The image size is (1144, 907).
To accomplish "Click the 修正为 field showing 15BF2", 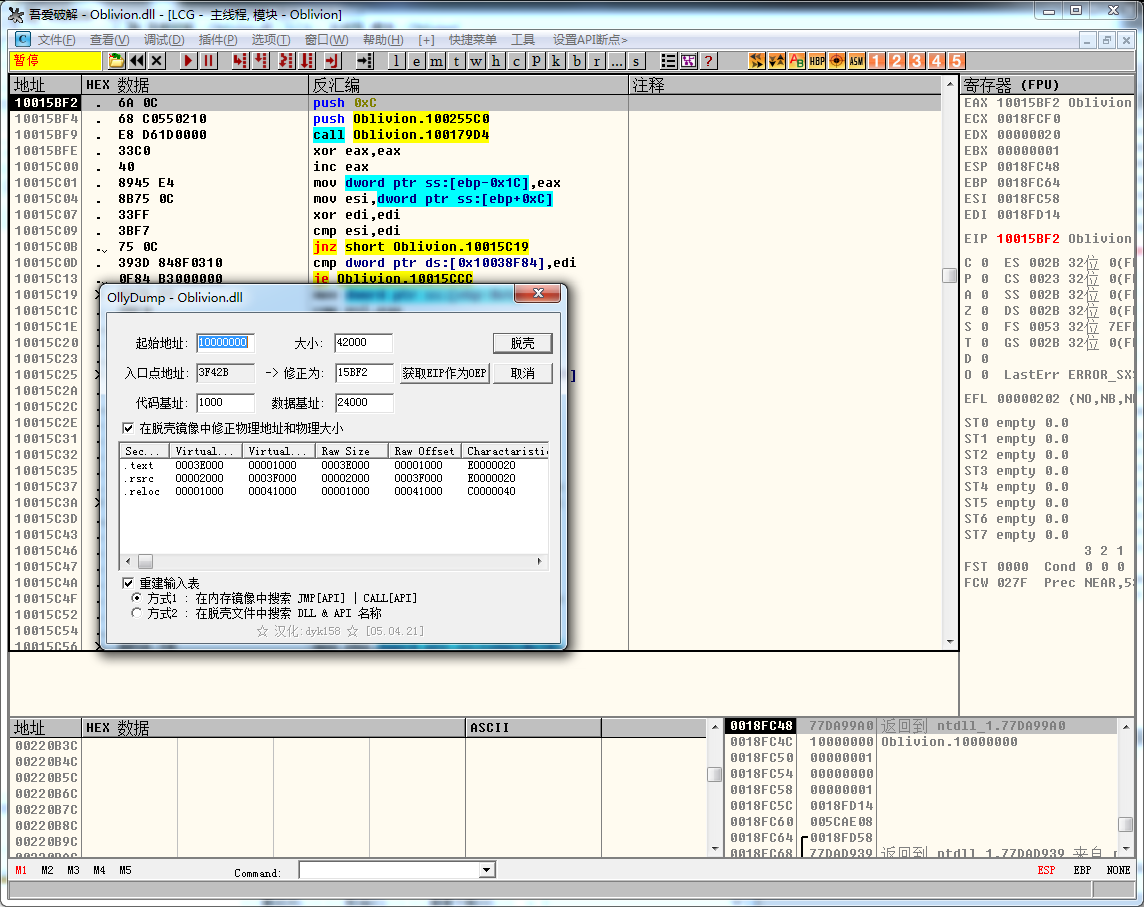I will 364,374.
